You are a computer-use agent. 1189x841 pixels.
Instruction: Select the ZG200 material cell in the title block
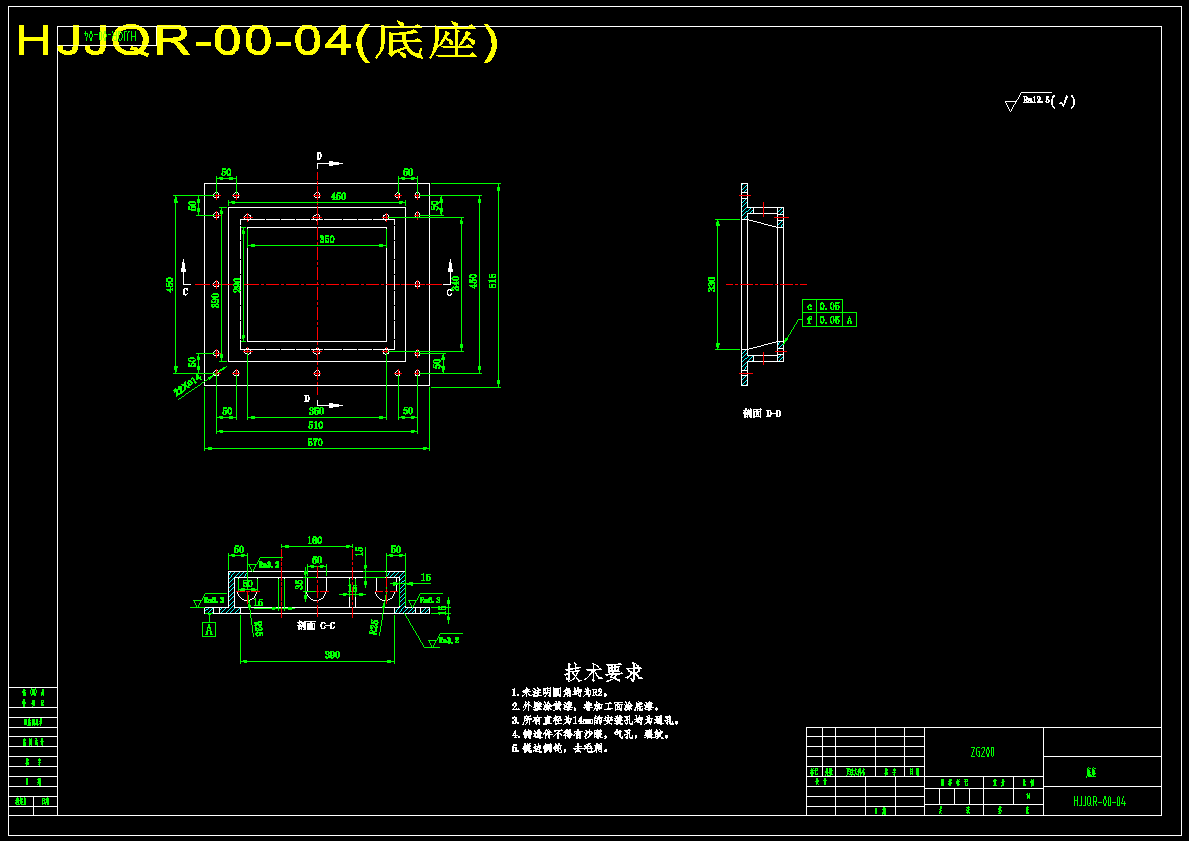click(x=983, y=752)
